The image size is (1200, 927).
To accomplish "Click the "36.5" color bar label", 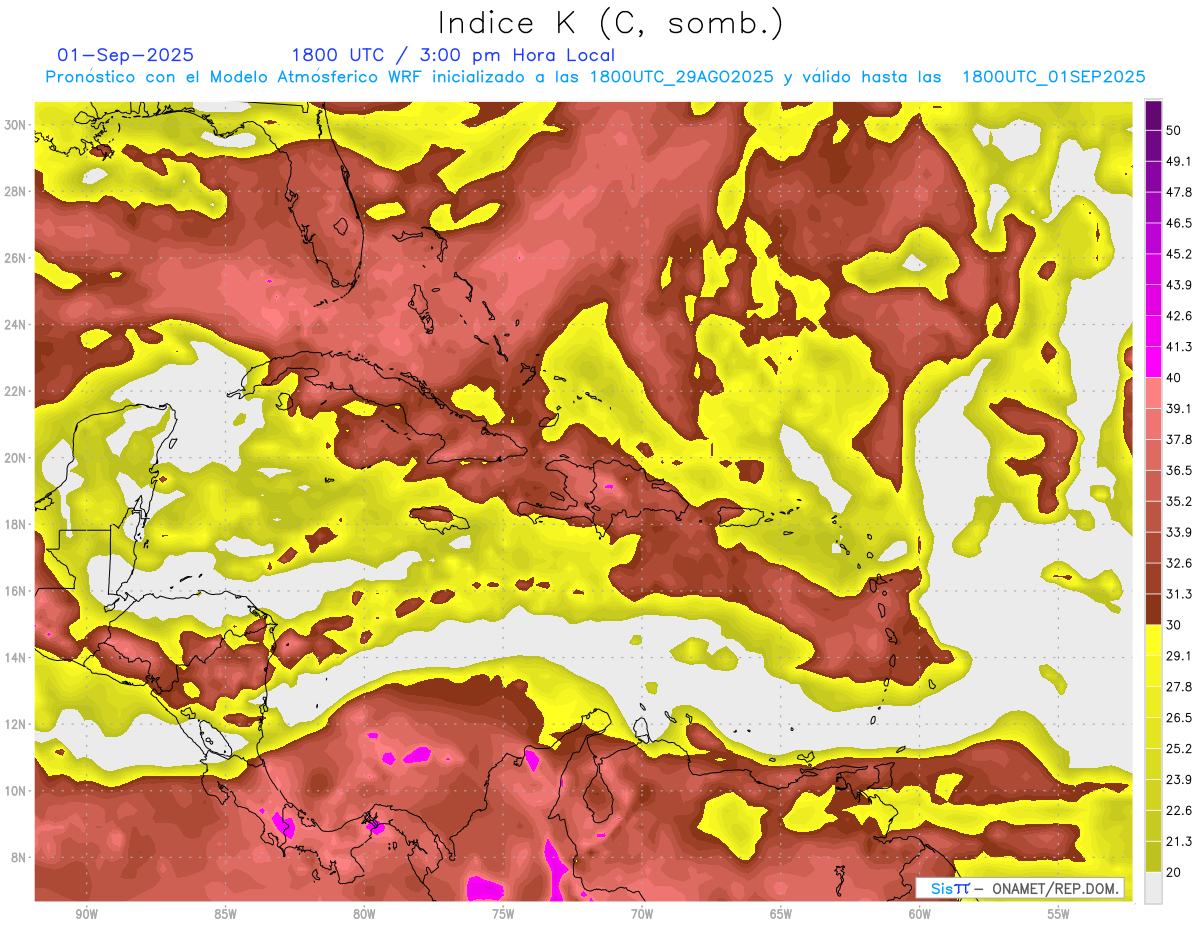I will pyautogui.click(x=1178, y=470).
